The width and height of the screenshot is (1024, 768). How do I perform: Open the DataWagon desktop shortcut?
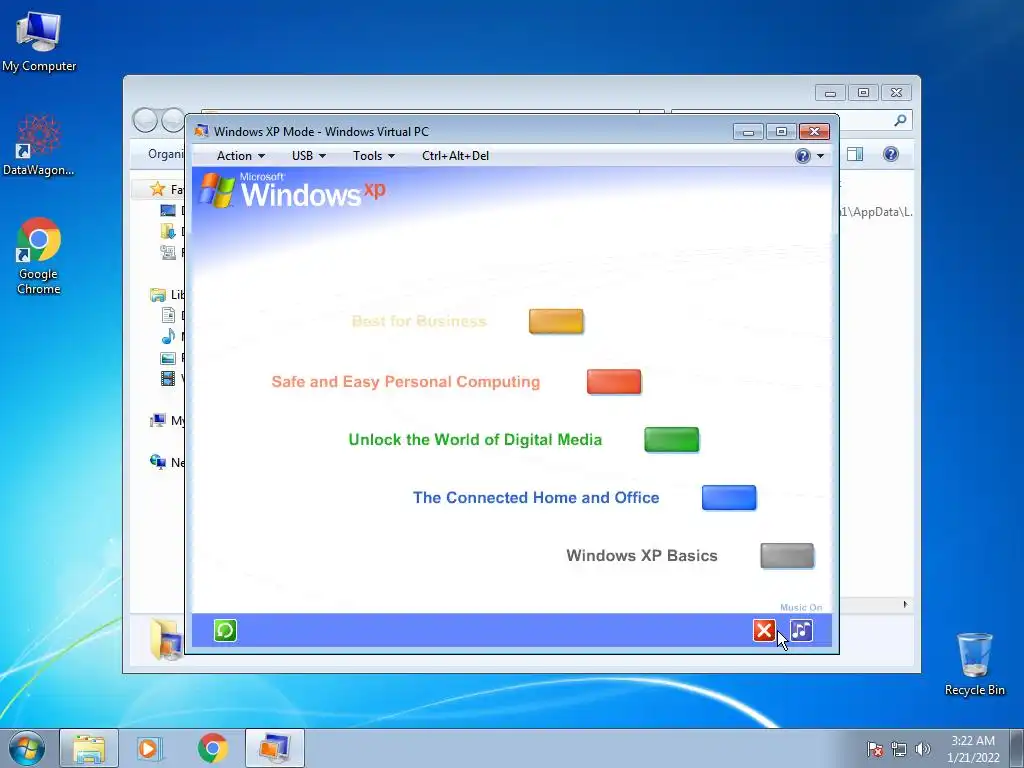(x=39, y=145)
